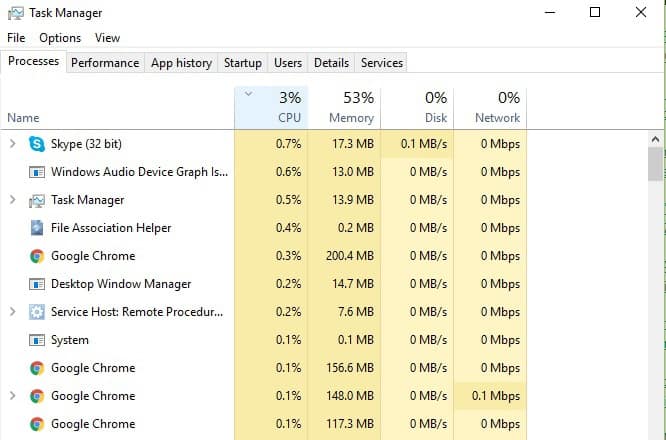Click the File Association Helper icon

37,228
